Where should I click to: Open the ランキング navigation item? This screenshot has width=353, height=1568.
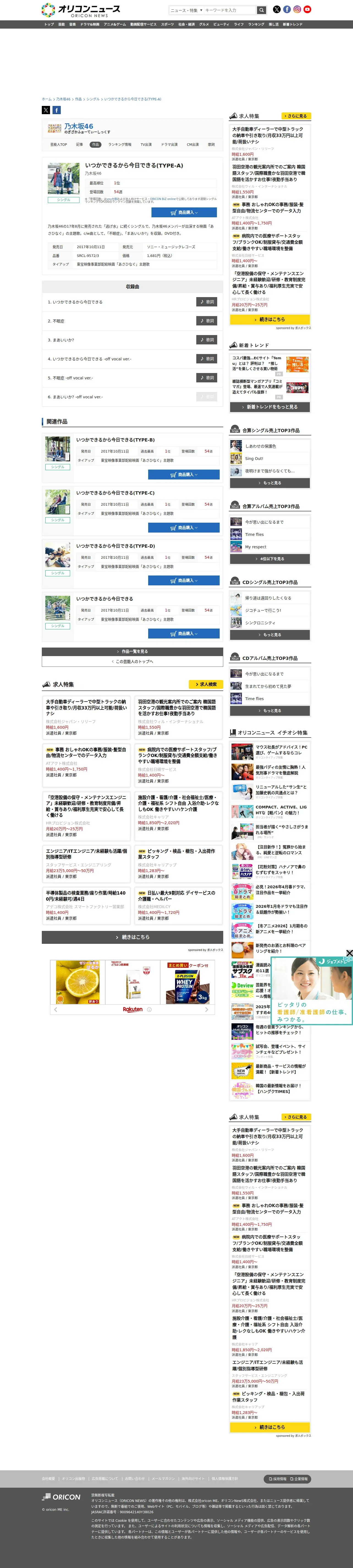click(256, 24)
